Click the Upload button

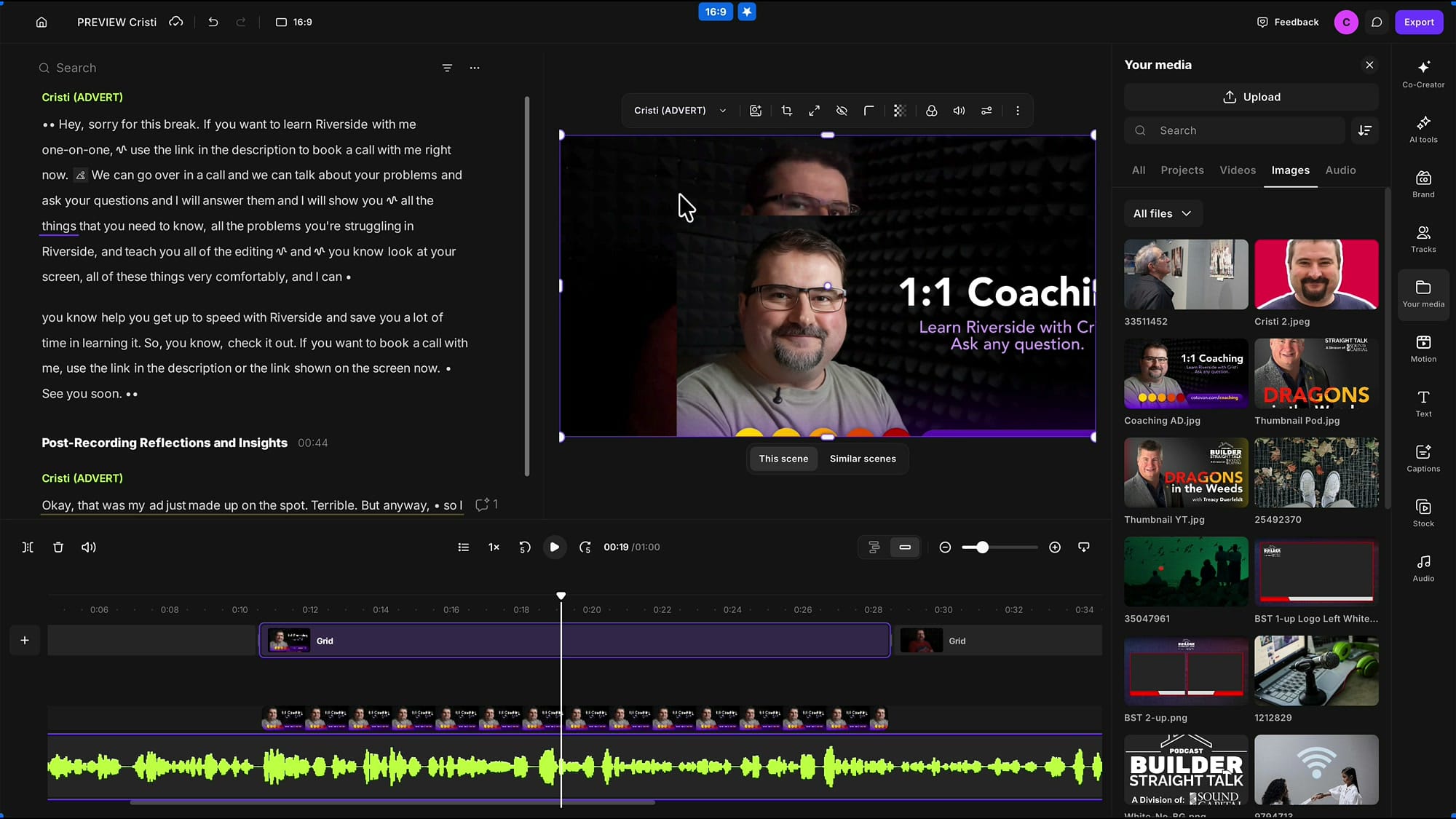1251,97
